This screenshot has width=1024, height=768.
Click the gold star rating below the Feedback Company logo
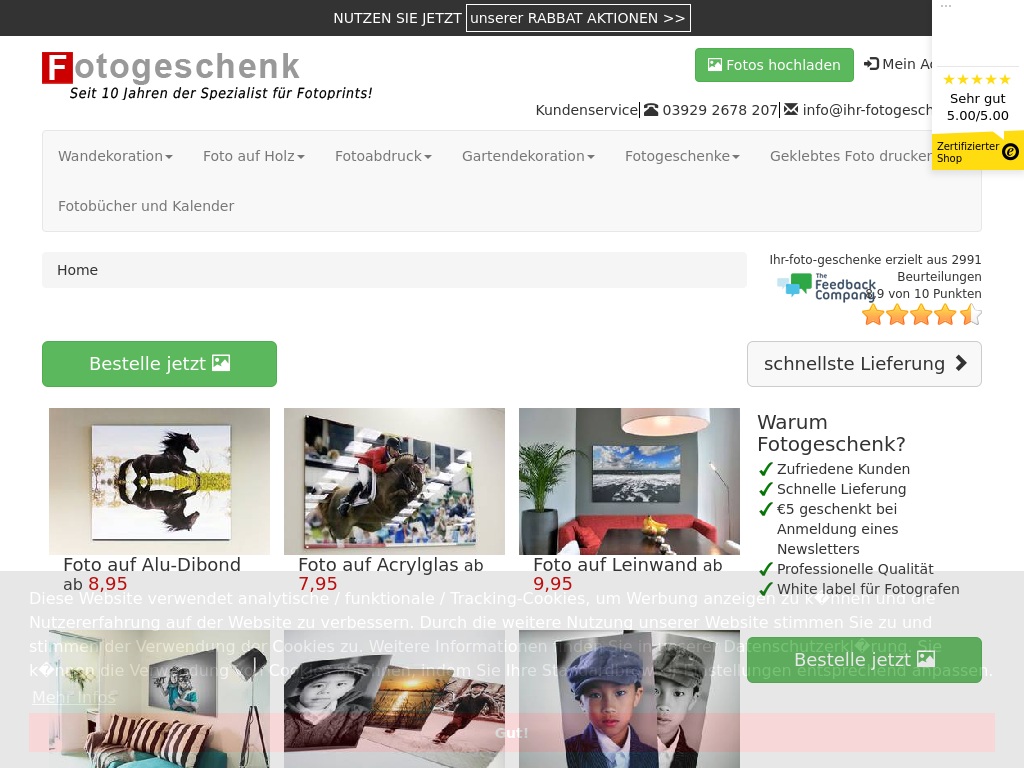click(x=921, y=315)
